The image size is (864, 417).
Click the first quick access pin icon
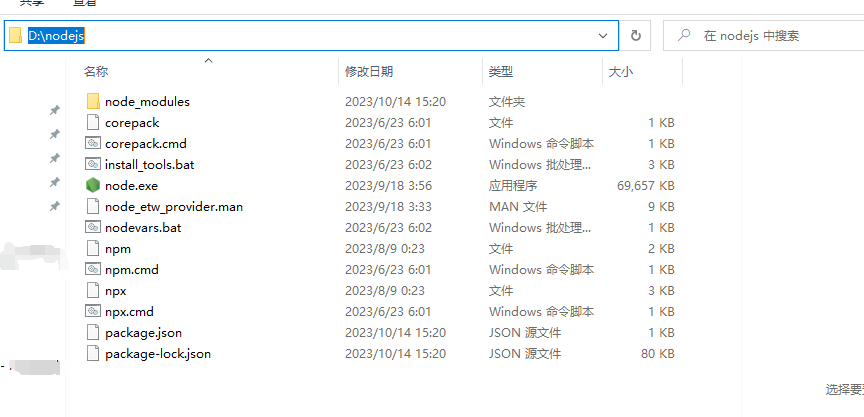tap(55, 110)
